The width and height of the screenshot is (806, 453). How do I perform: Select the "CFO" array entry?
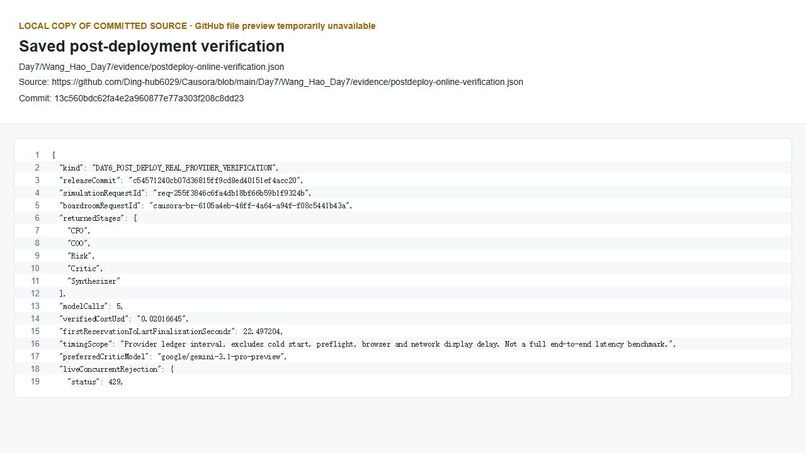tap(79, 231)
